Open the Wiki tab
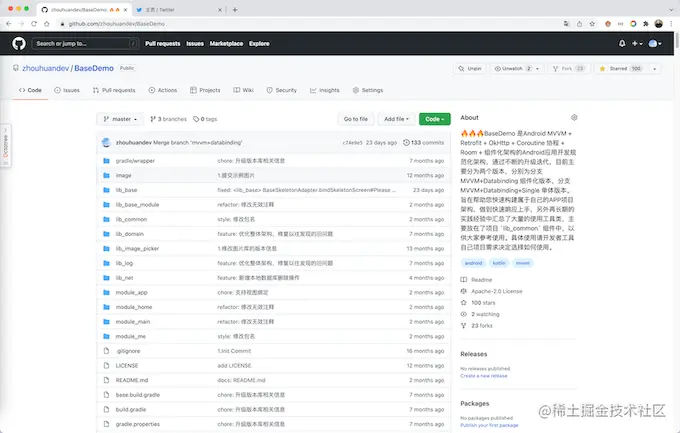This screenshot has width=680, height=433. click(x=243, y=90)
